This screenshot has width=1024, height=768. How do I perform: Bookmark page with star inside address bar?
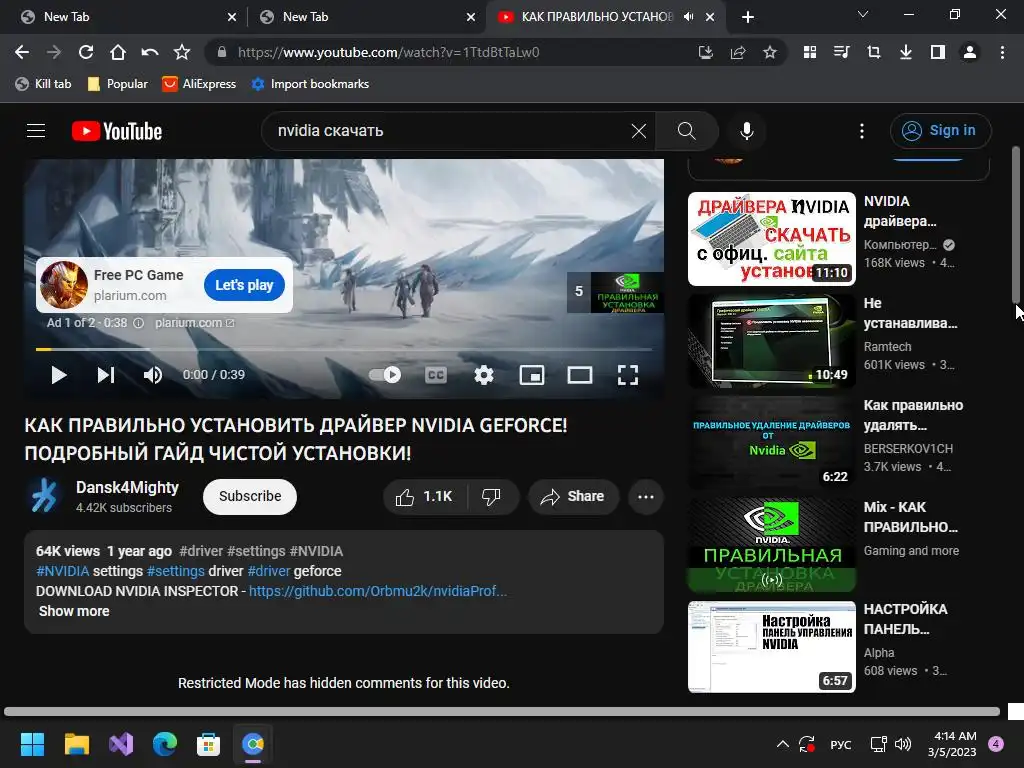pyautogui.click(x=770, y=52)
